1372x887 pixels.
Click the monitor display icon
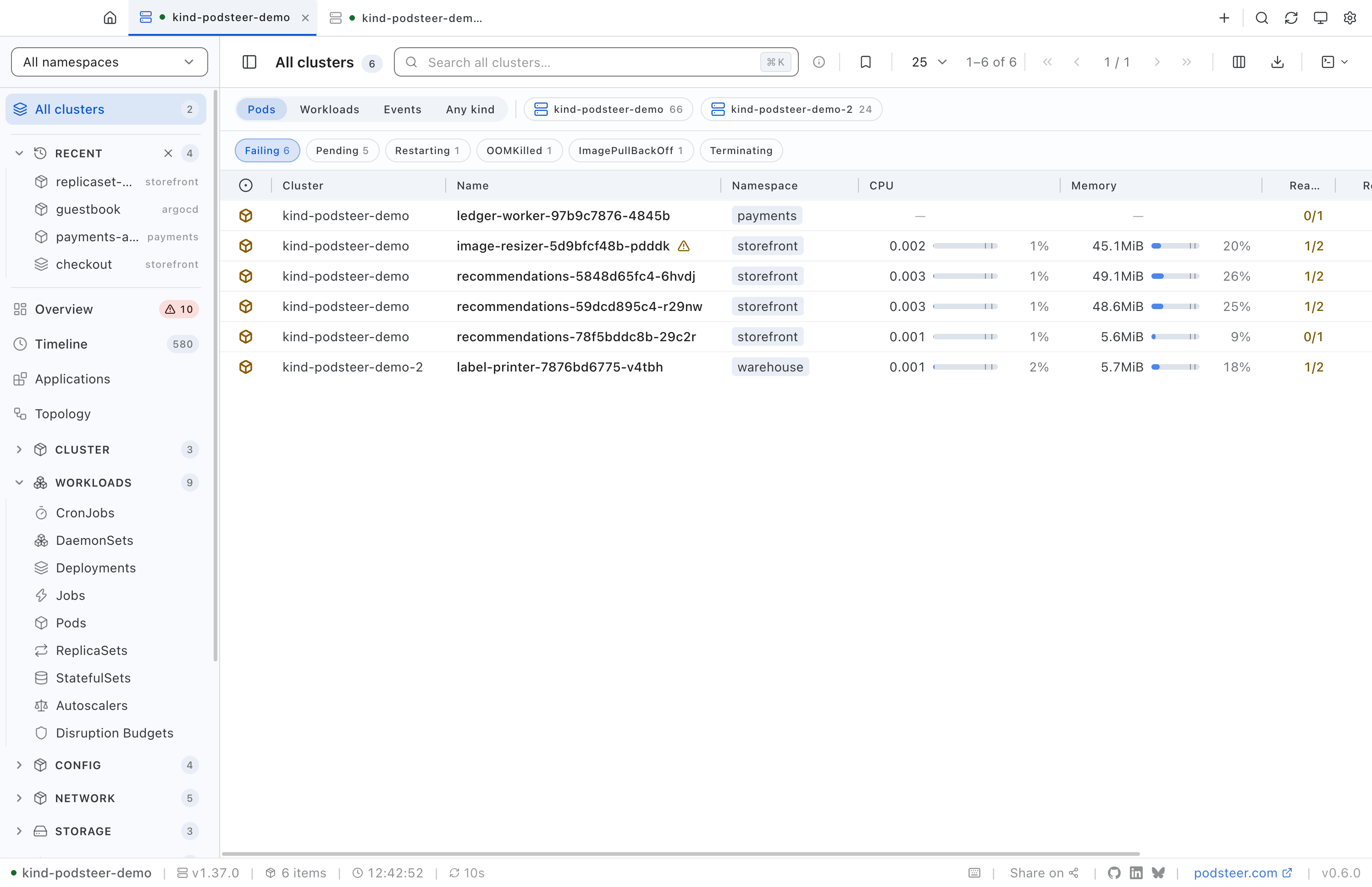click(1320, 18)
